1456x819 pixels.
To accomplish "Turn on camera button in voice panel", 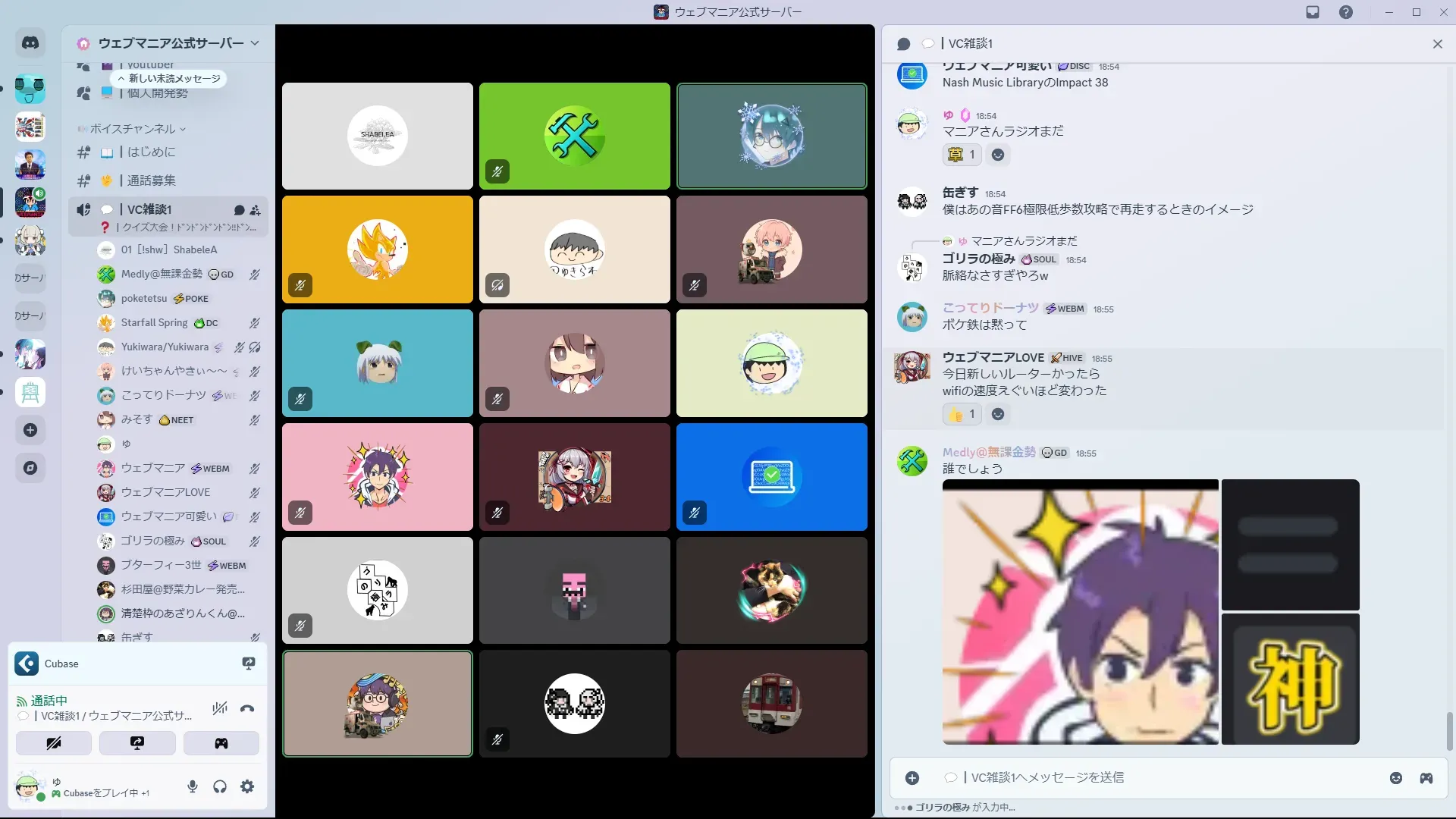I will (54, 743).
